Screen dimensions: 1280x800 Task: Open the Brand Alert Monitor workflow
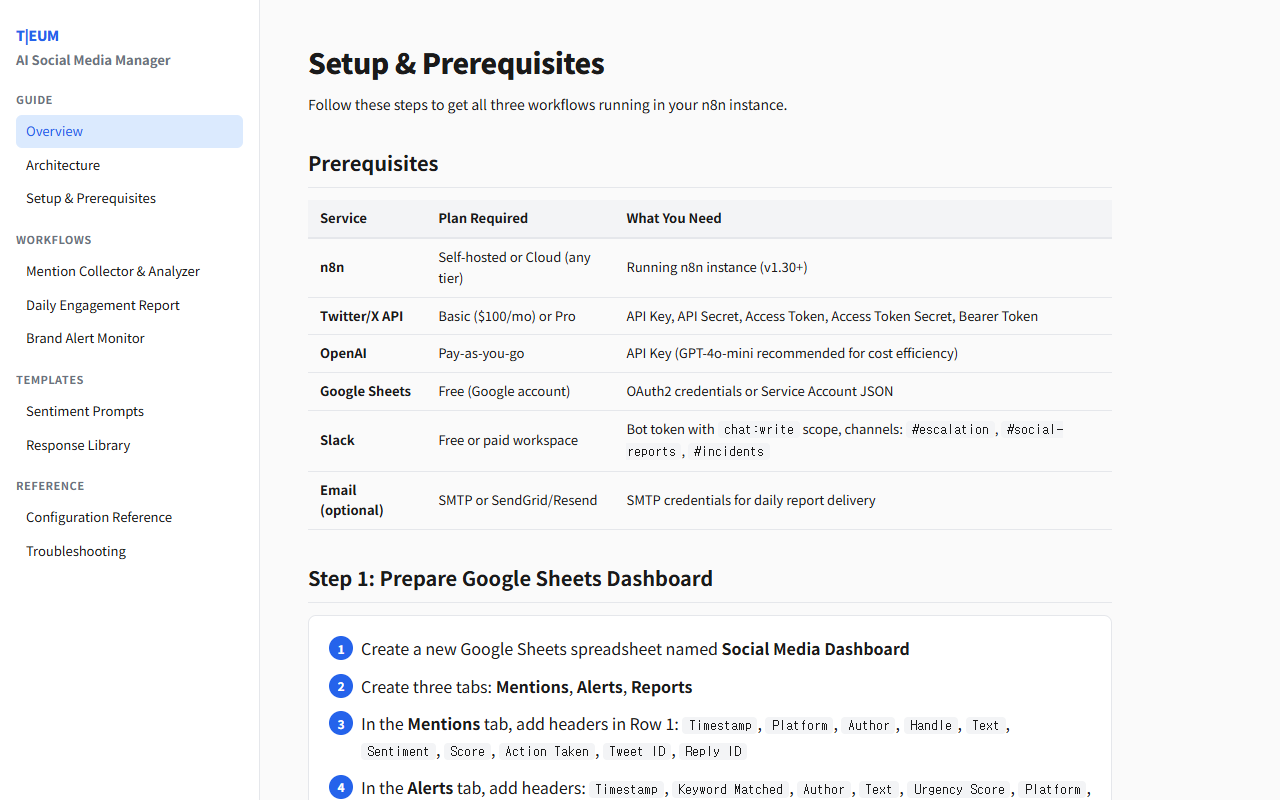85,338
